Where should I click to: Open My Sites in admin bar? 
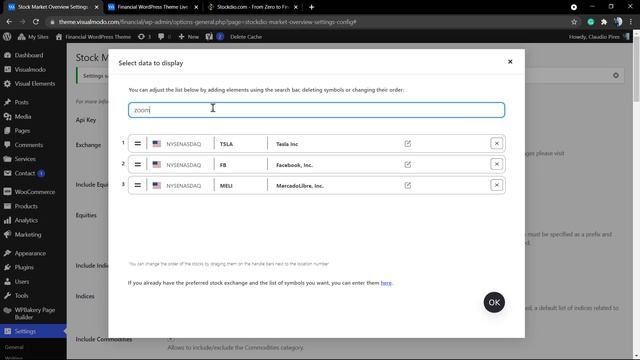(x=33, y=36)
